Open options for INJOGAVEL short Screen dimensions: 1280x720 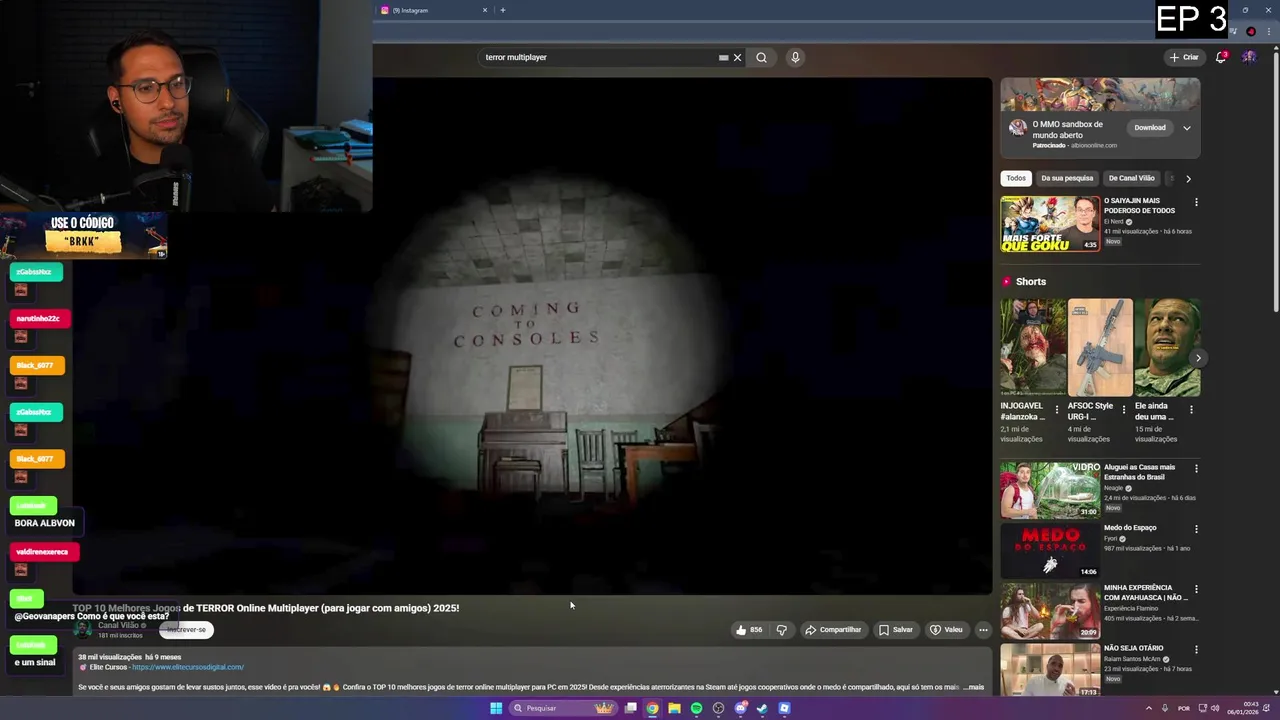pyautogui.click(x=1057, y=409)
